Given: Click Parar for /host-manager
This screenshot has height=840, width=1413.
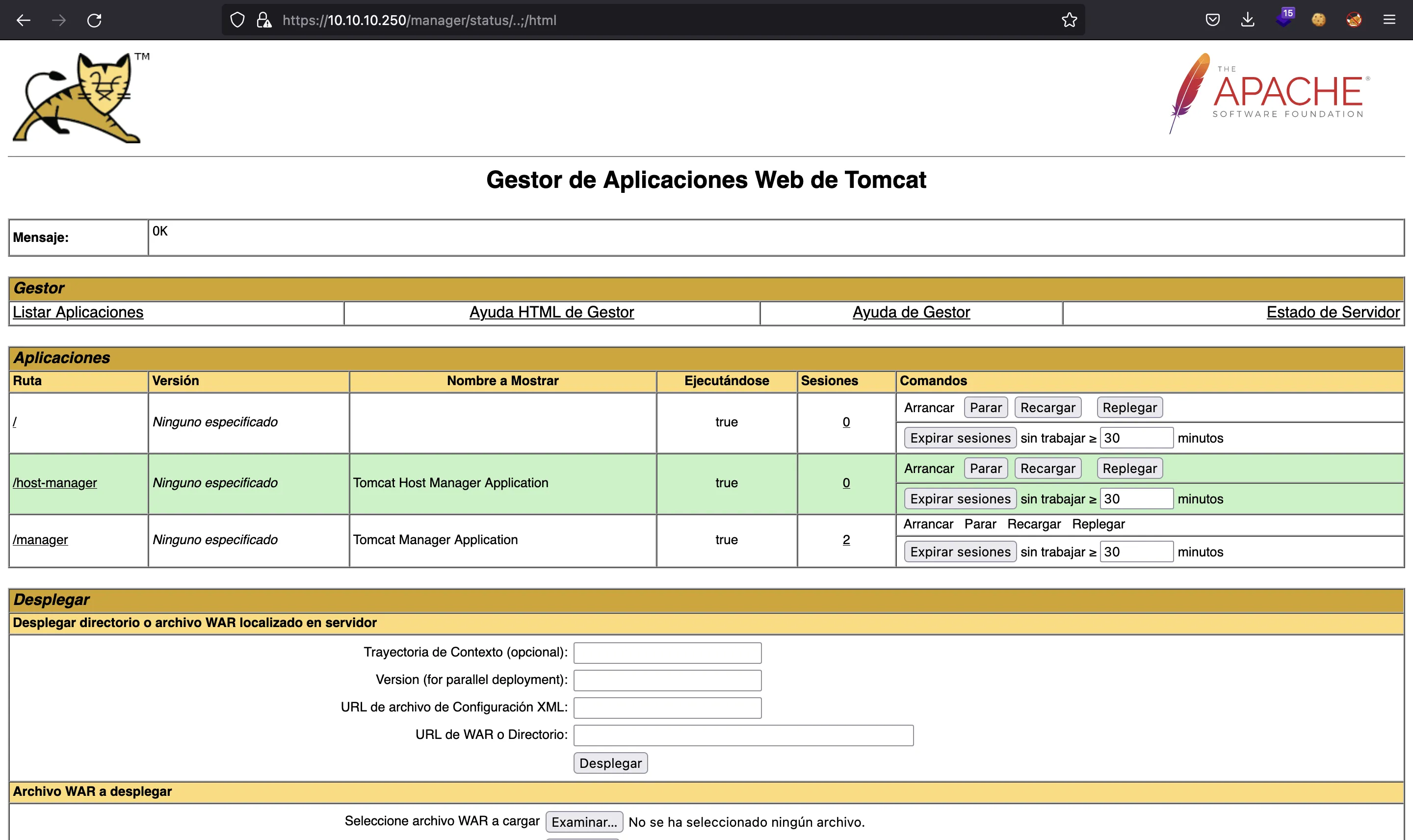Looking at the screenshot, I should click(x=986, y=469).
